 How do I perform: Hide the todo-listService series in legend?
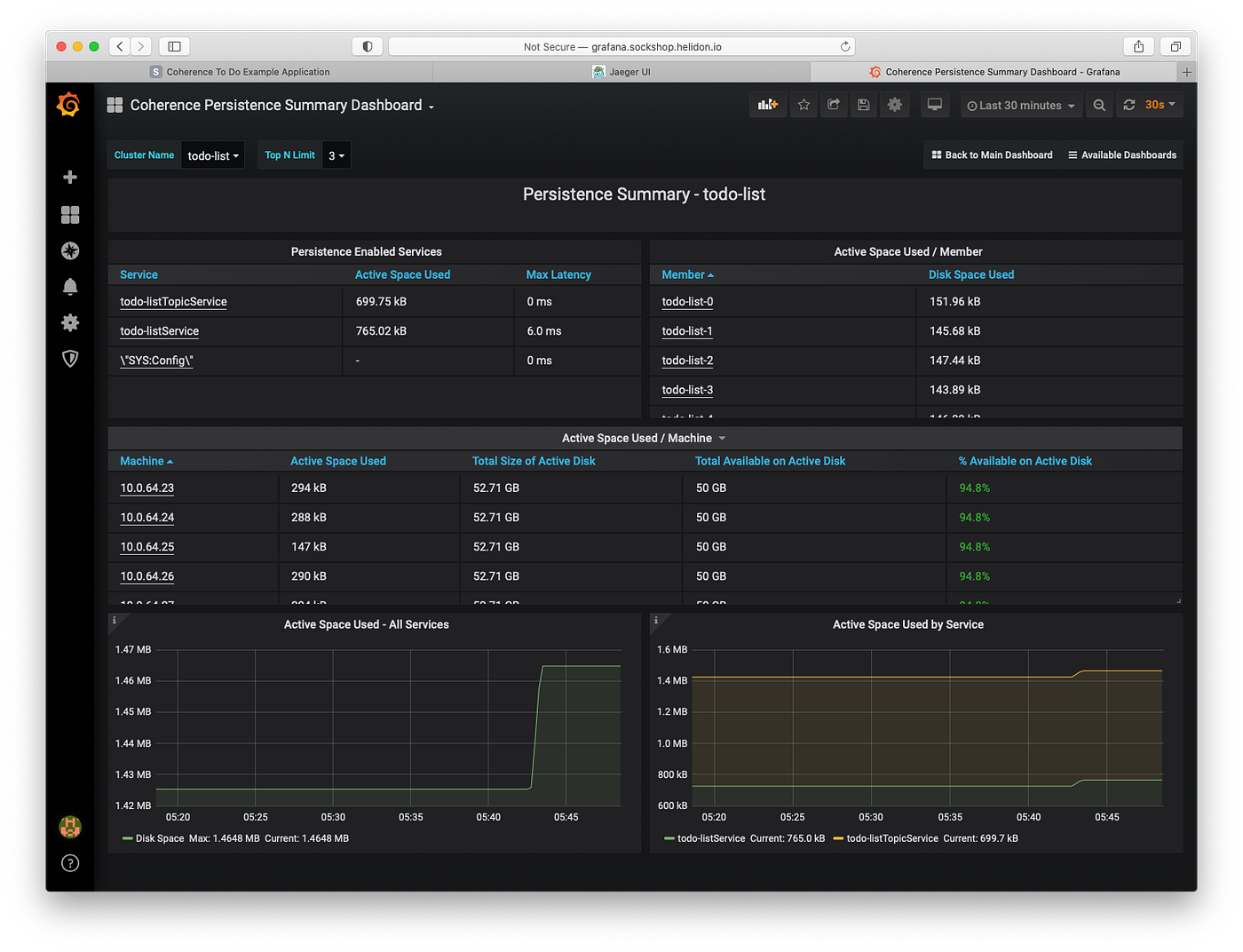(710, 837)
